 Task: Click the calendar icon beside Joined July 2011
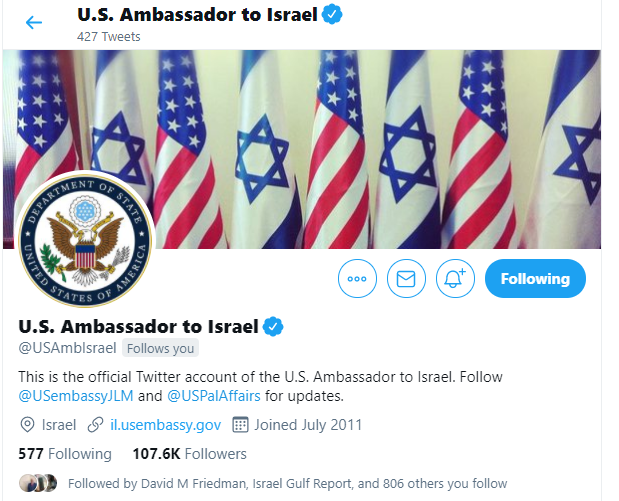click(x=240, y=425)
